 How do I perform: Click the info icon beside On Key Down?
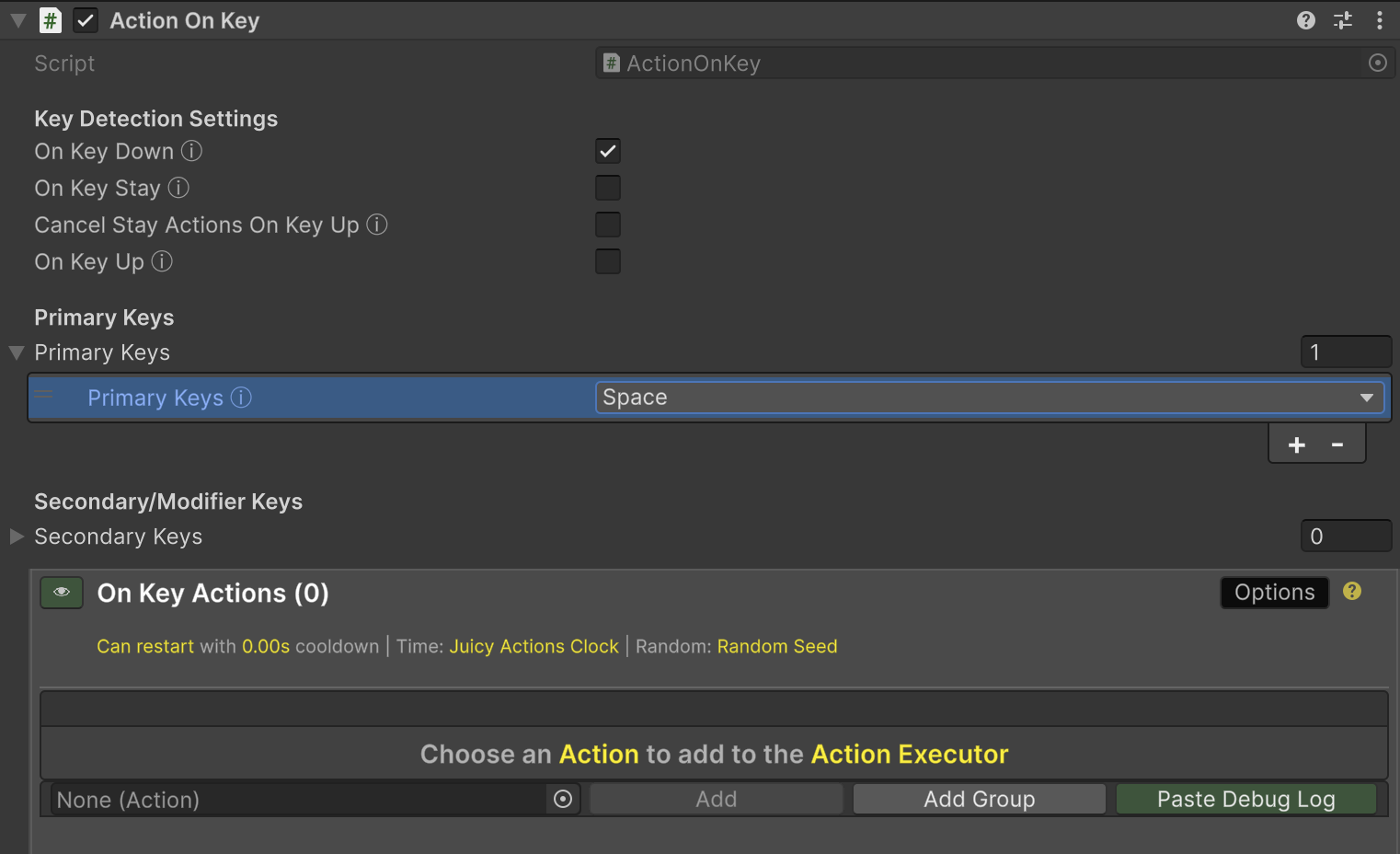pos(191,151)
